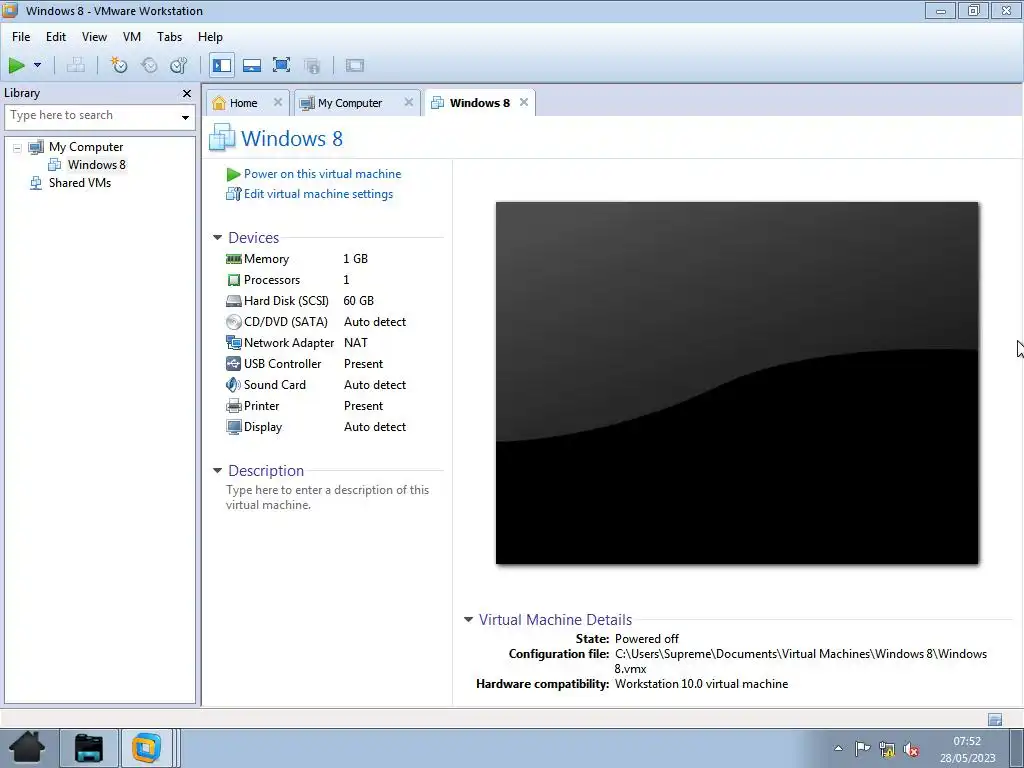Open the Snapshot Manager toolbar icon
Image resolution: width=1024 pixels, height=768 pixels.
(x=178, y=65)
